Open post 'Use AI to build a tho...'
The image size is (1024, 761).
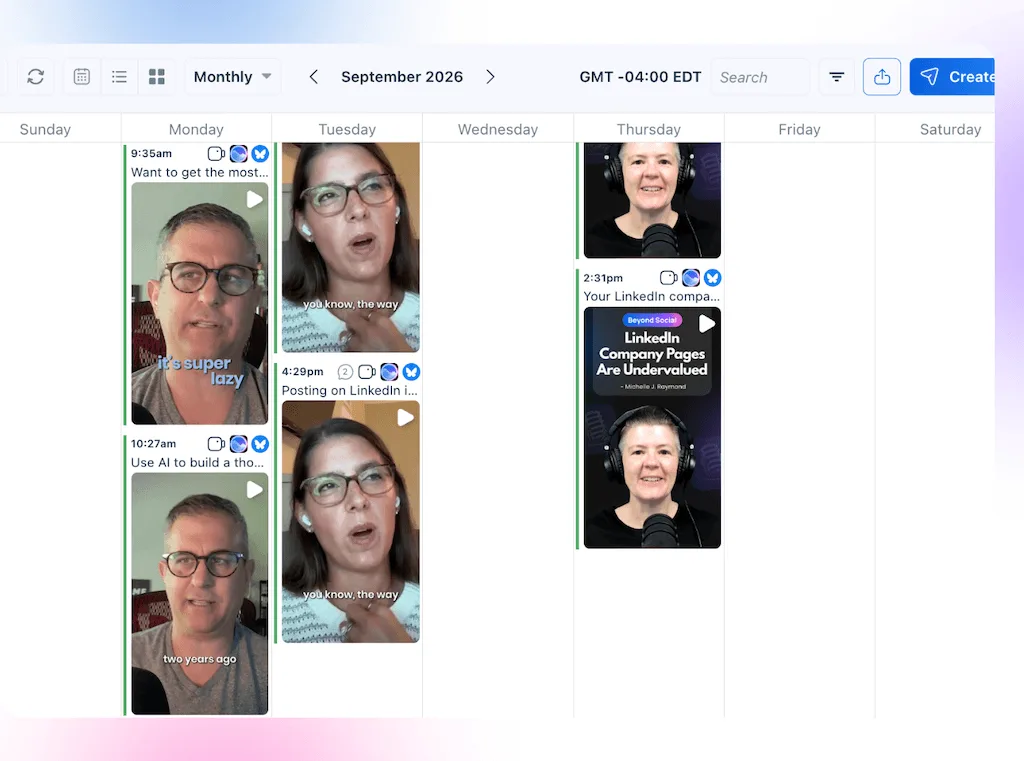(197, 462)
